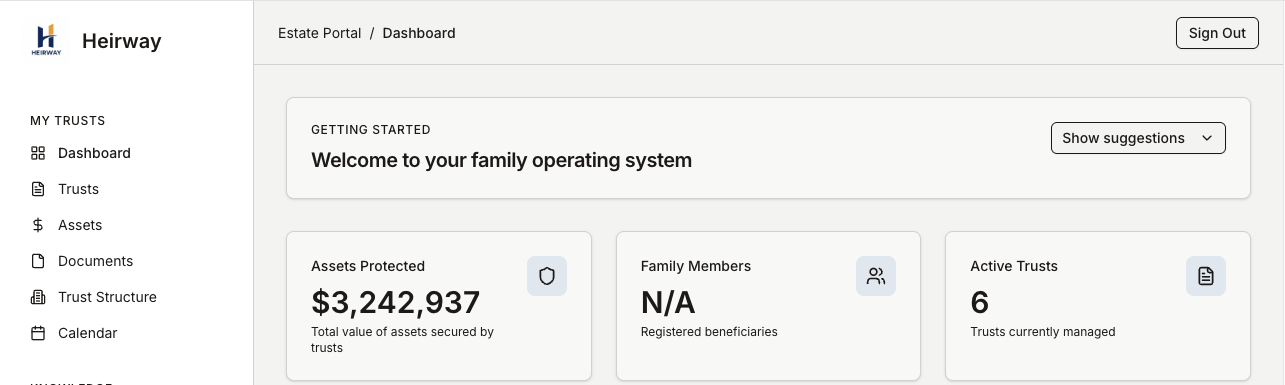Click the Heirway brand name
Screen dimensions: 1285x385
121,41
